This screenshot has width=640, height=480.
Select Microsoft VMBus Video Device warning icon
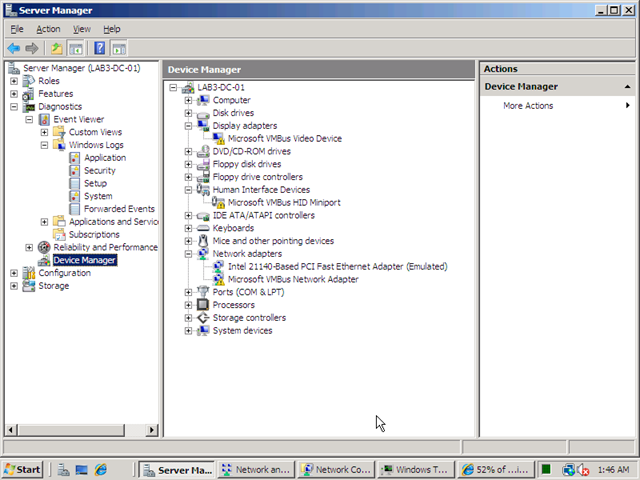coord(218,139)
